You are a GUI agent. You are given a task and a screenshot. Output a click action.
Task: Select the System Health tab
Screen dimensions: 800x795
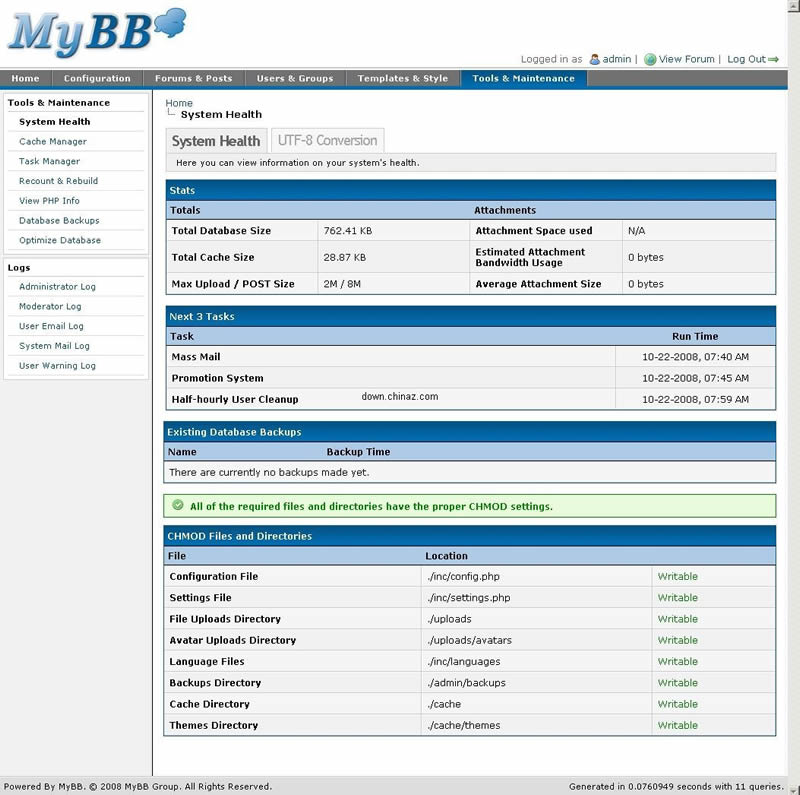pyautogui.click(x=215, y=140)
